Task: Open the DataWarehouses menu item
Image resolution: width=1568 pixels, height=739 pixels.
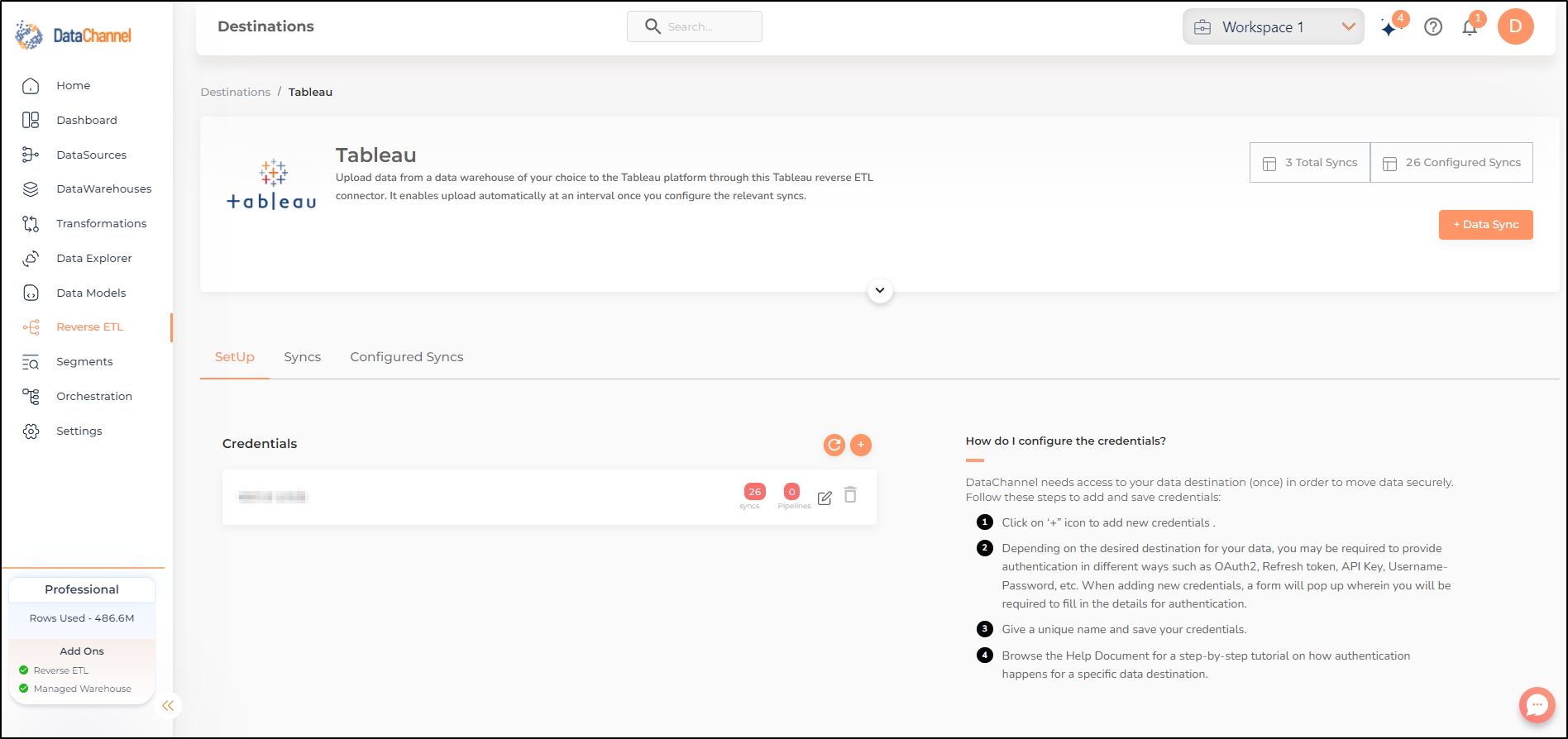Action: click(104, 188)
